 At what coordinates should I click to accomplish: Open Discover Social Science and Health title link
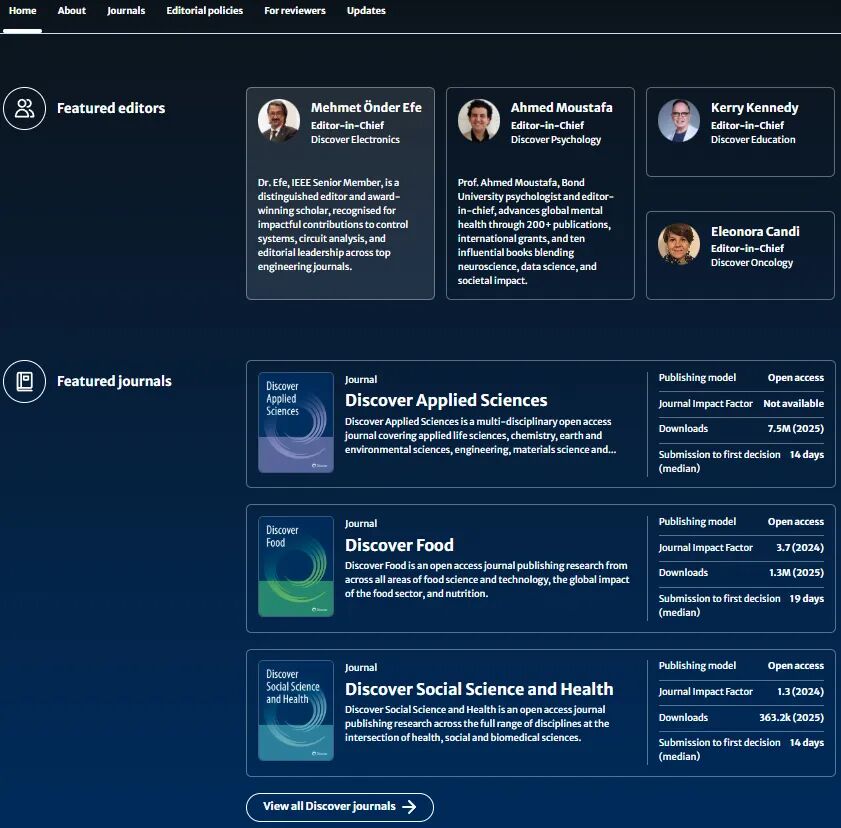(x=479, y=689)
